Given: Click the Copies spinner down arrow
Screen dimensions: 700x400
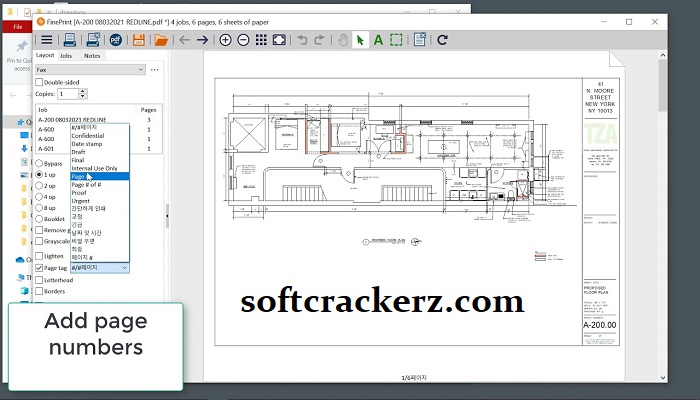Looking at the screenshot, I should tap(82, 96).
